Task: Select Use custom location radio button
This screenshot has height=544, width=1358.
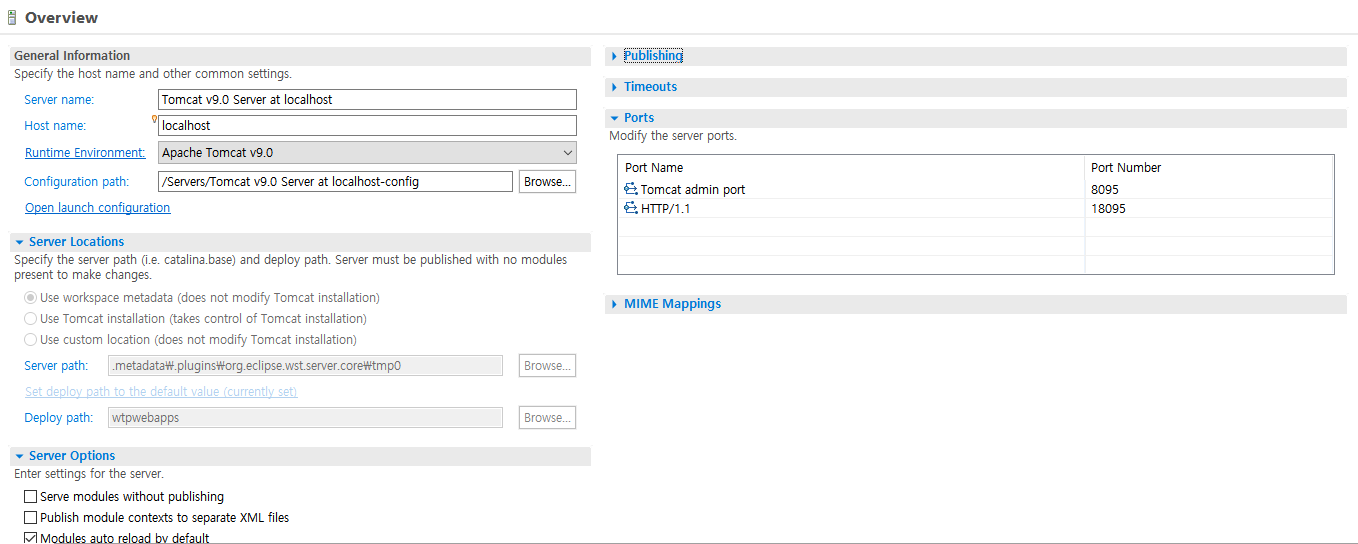Action: (x=31, y=340)
